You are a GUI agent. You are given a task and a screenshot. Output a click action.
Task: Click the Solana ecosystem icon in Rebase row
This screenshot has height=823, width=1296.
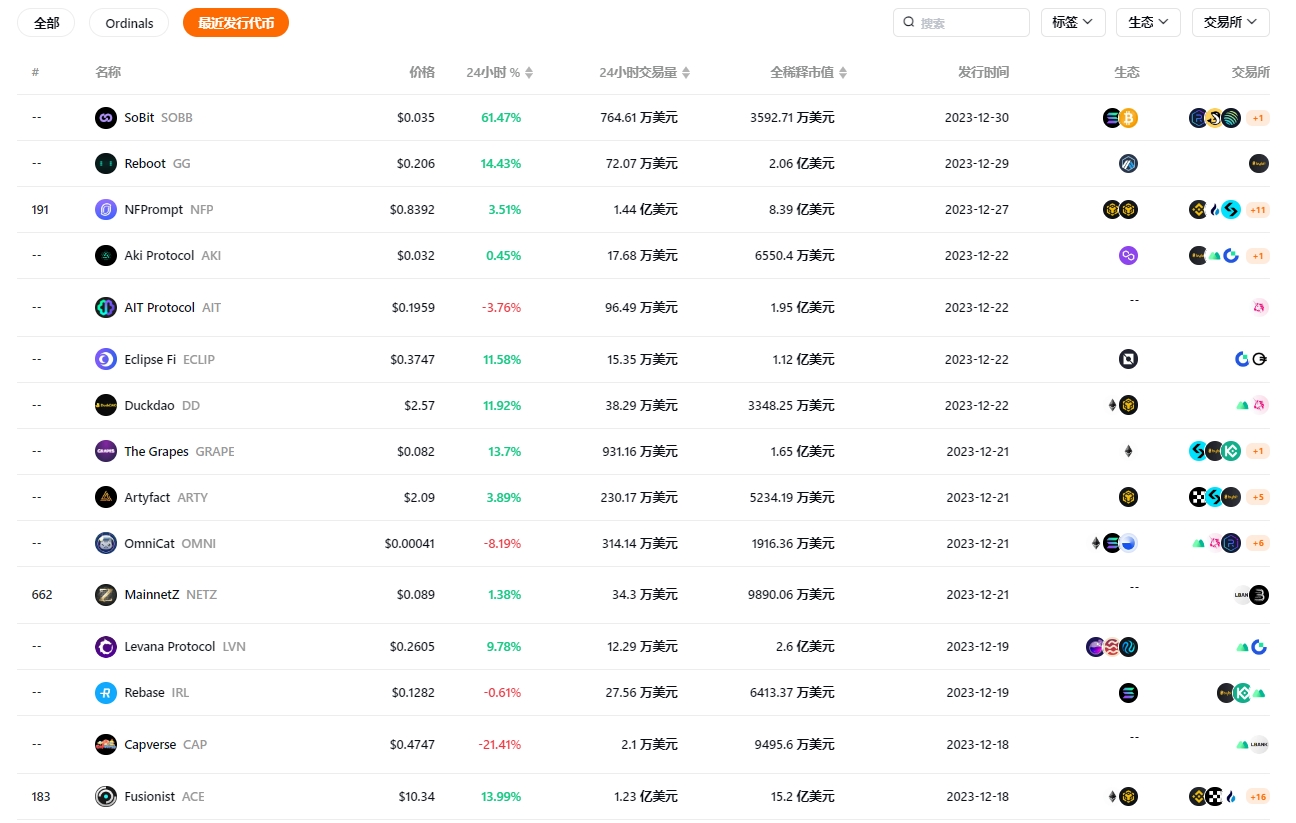point(1129,693)
